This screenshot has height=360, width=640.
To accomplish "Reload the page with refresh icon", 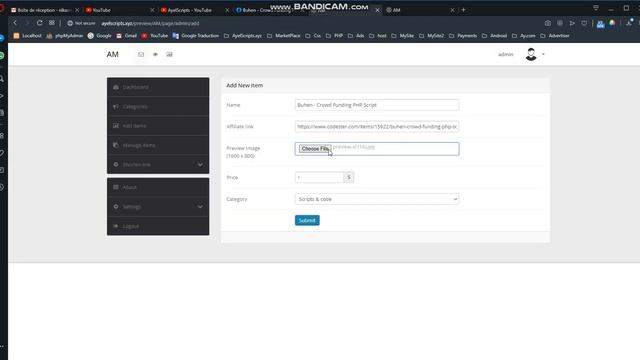I will (x=39, y=23).
